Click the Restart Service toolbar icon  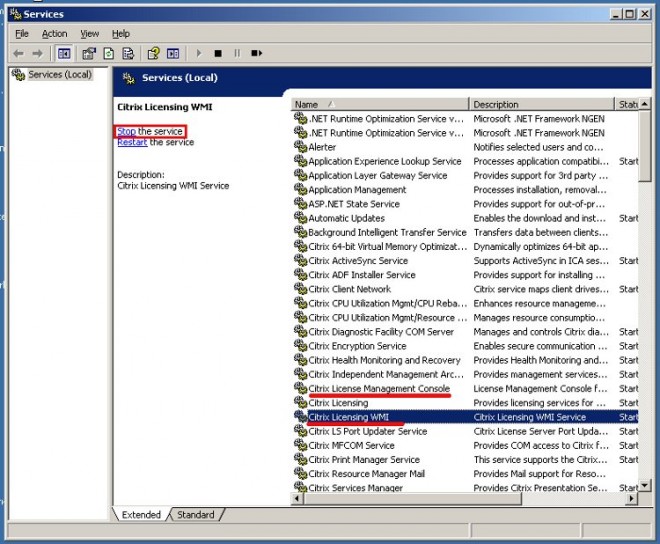[x=256, y=53]
